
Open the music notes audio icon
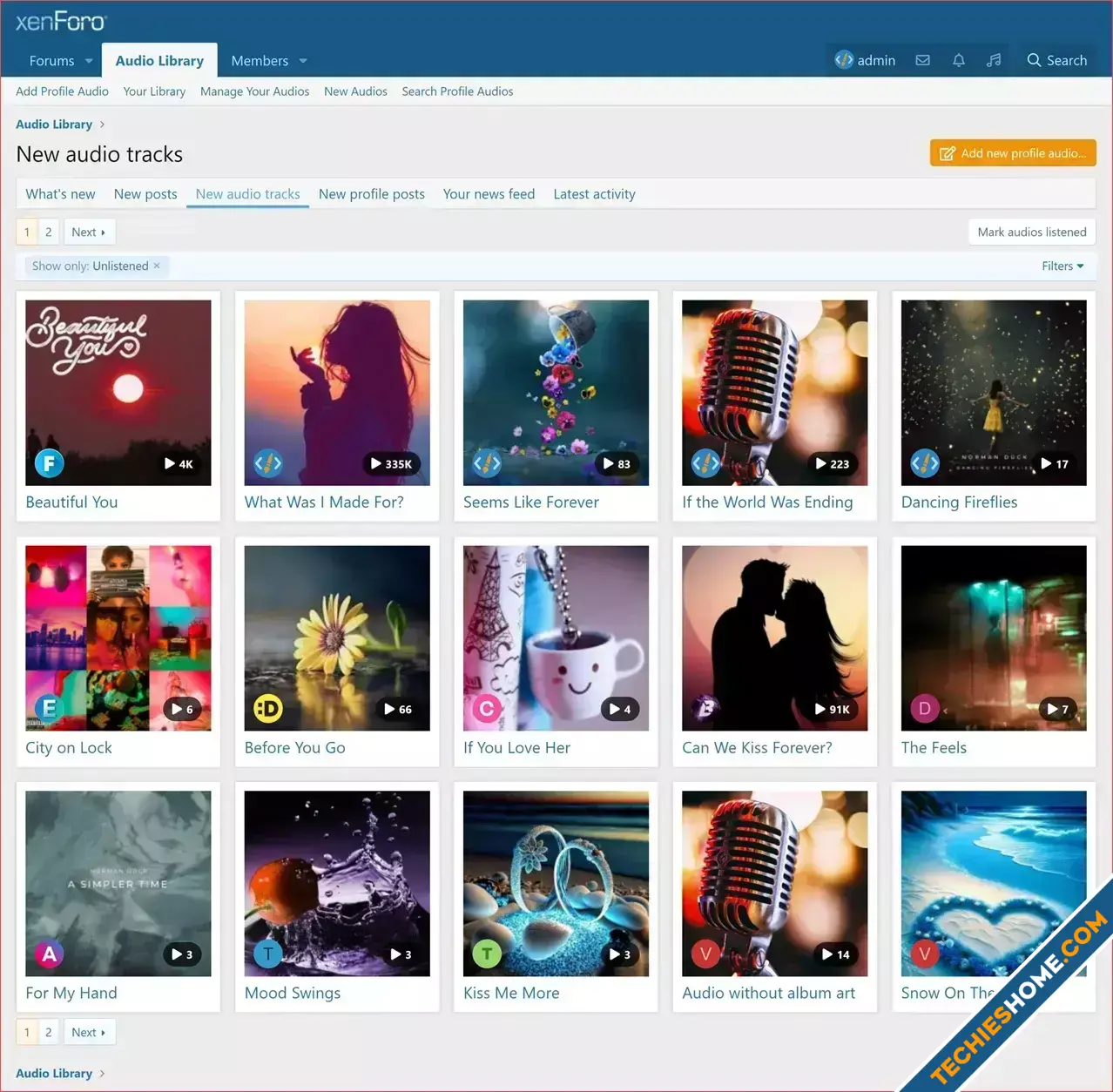[994, 60]
